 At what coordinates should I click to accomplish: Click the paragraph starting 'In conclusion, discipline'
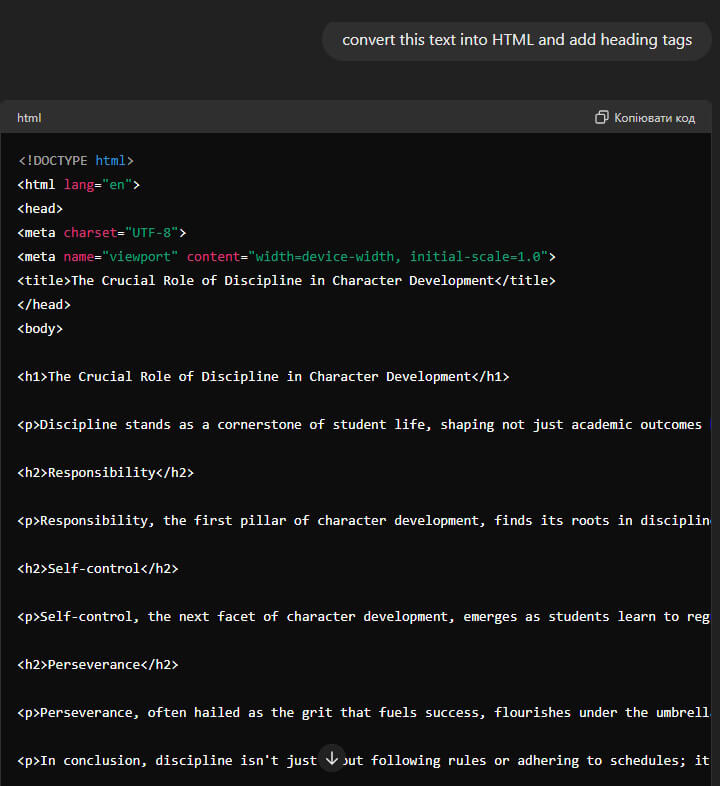click(364, 760)
